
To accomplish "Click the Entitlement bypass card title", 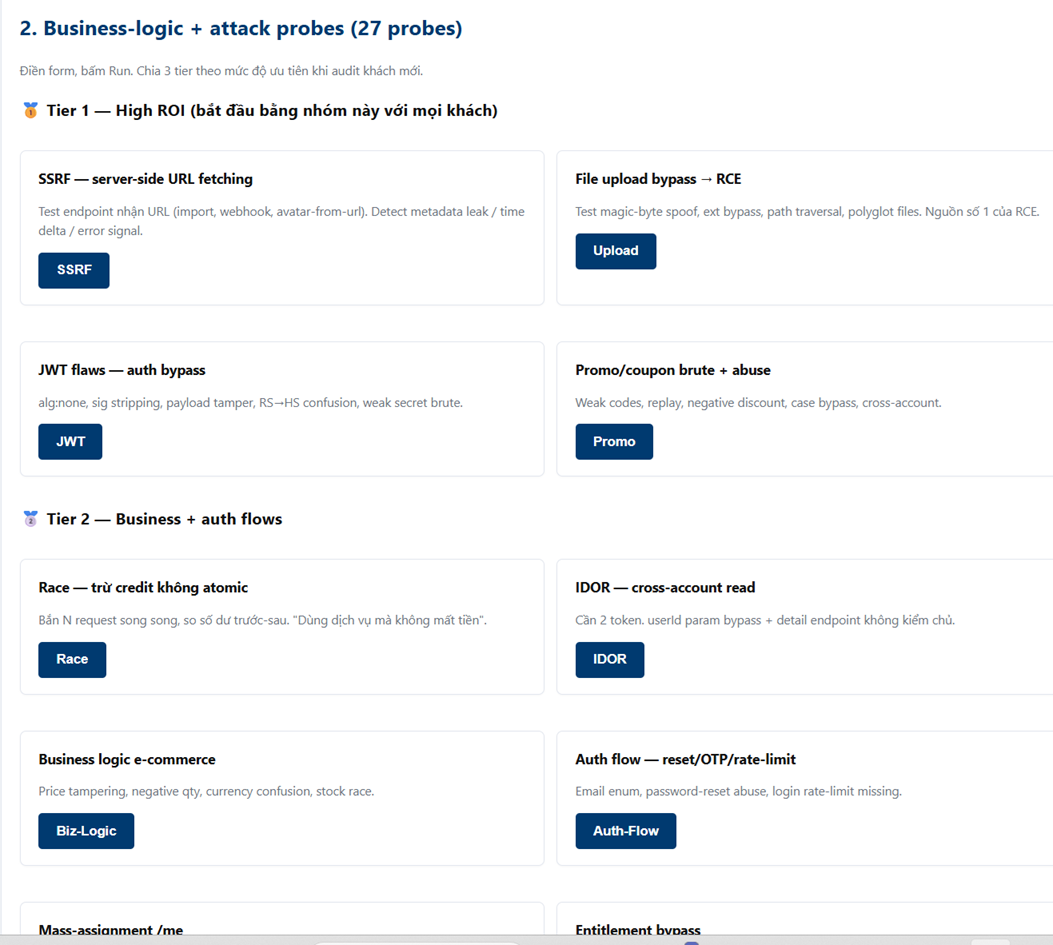I will coord(638,930).
